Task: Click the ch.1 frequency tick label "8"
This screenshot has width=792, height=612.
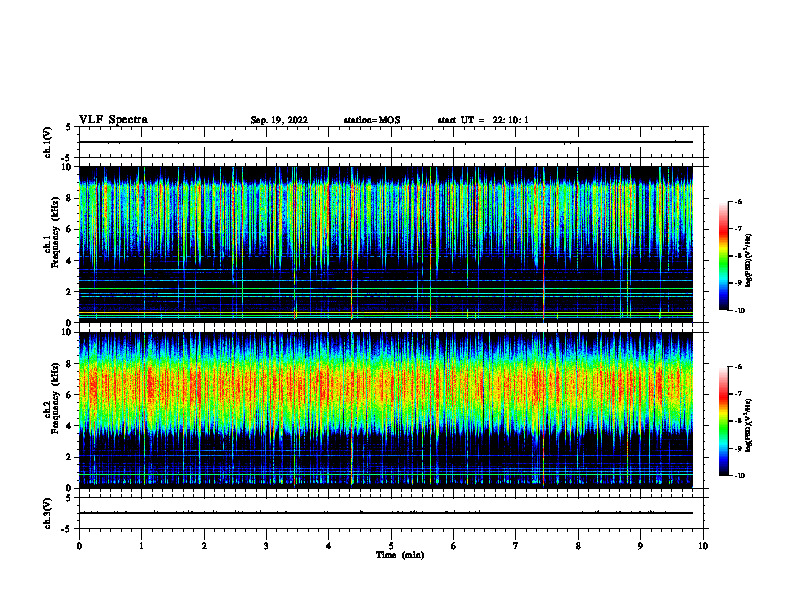Action: click(69, 198)
